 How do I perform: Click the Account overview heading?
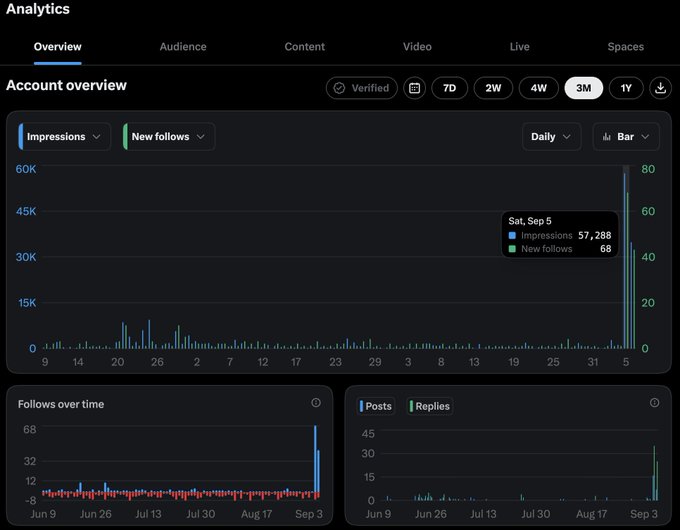tap(66, 85)
